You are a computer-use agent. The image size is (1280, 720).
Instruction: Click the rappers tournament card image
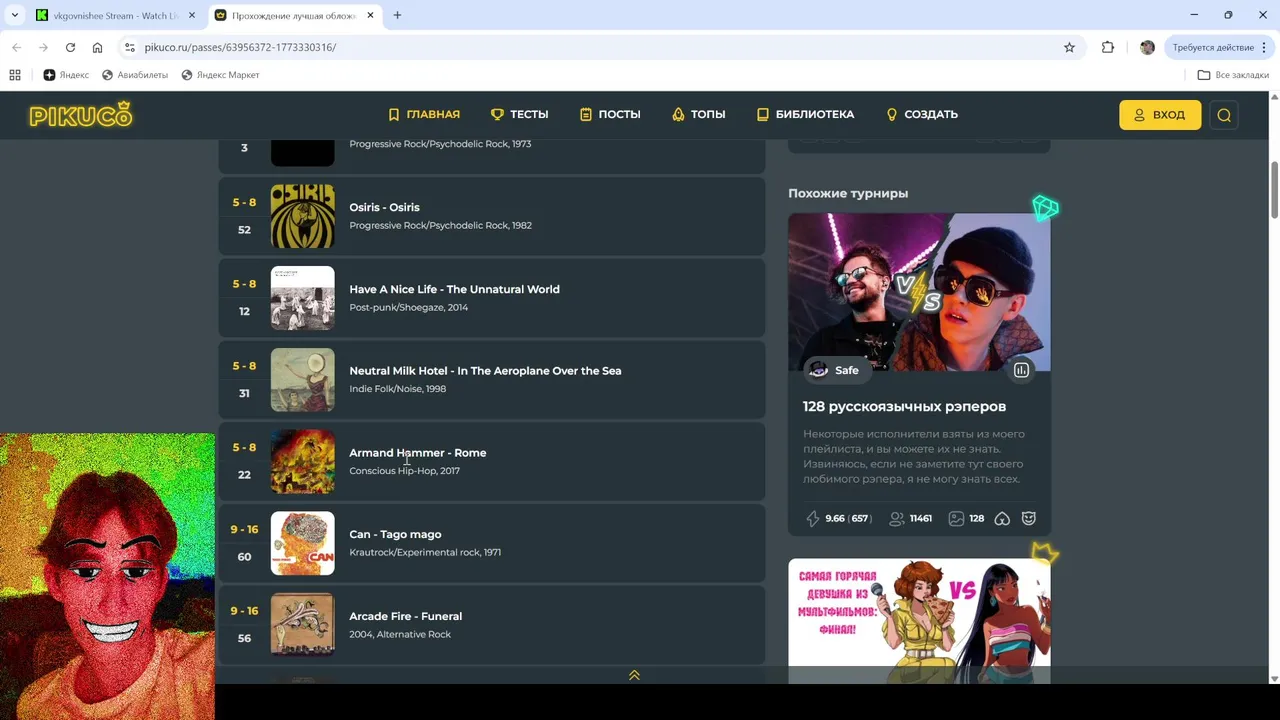point(919,292)
